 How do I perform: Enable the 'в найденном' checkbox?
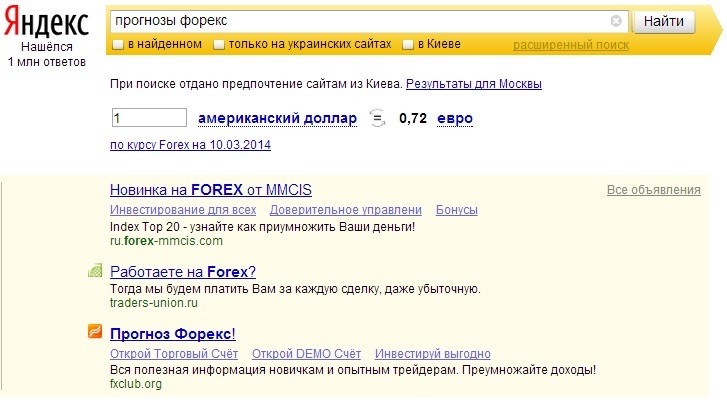tap(118, 45)
